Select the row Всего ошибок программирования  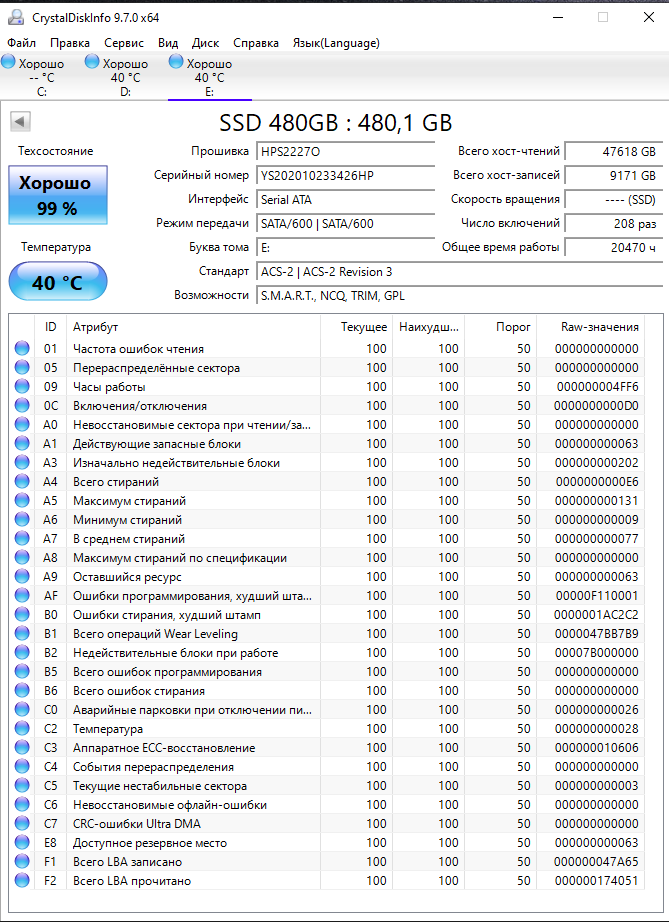point(327,672)
